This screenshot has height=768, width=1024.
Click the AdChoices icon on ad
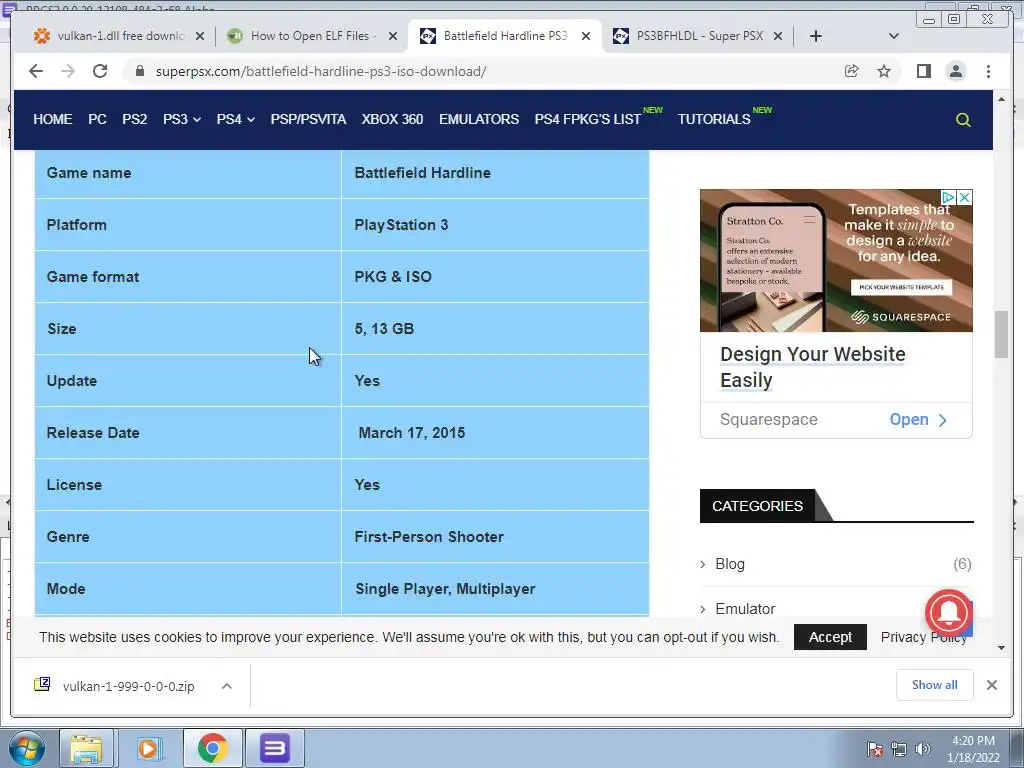(x=948, y=197)
